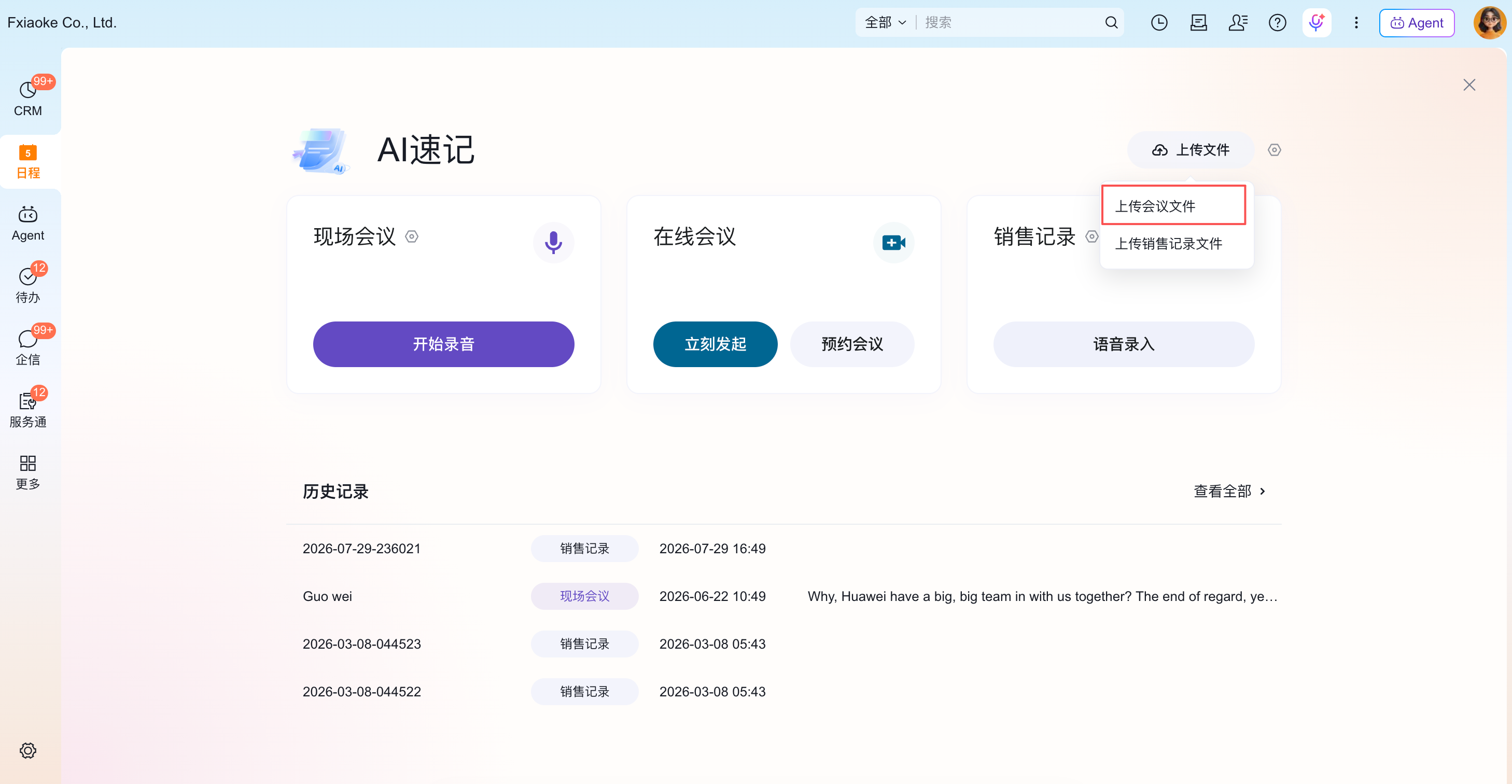Open the 更多 apps grid
This screenshot has height=784, width=1512.
pos(28,472)
